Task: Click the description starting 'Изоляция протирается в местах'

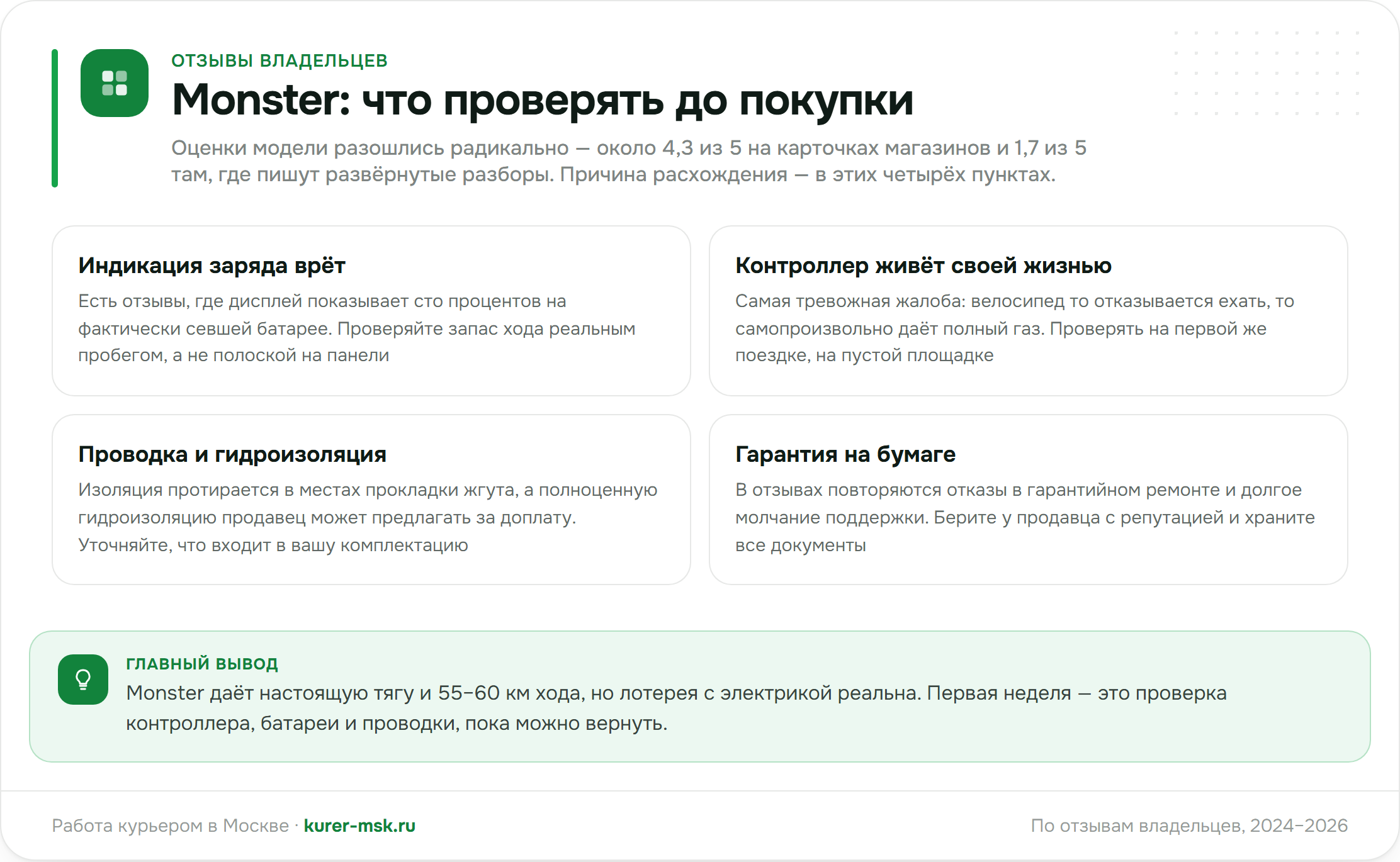Action: point(368,517)
